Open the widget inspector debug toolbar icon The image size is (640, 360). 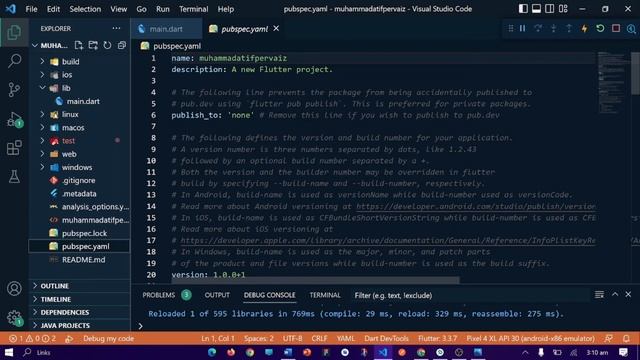631,28
